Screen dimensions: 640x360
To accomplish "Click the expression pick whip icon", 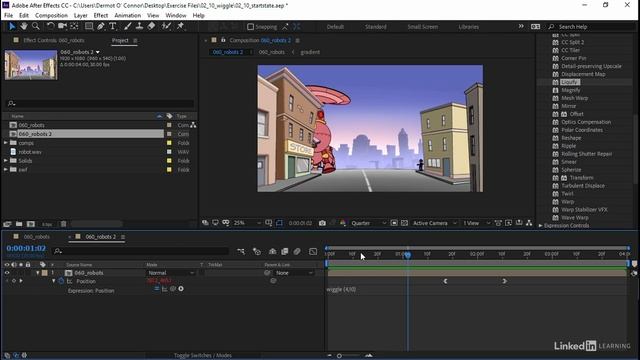I will [173, 289].
